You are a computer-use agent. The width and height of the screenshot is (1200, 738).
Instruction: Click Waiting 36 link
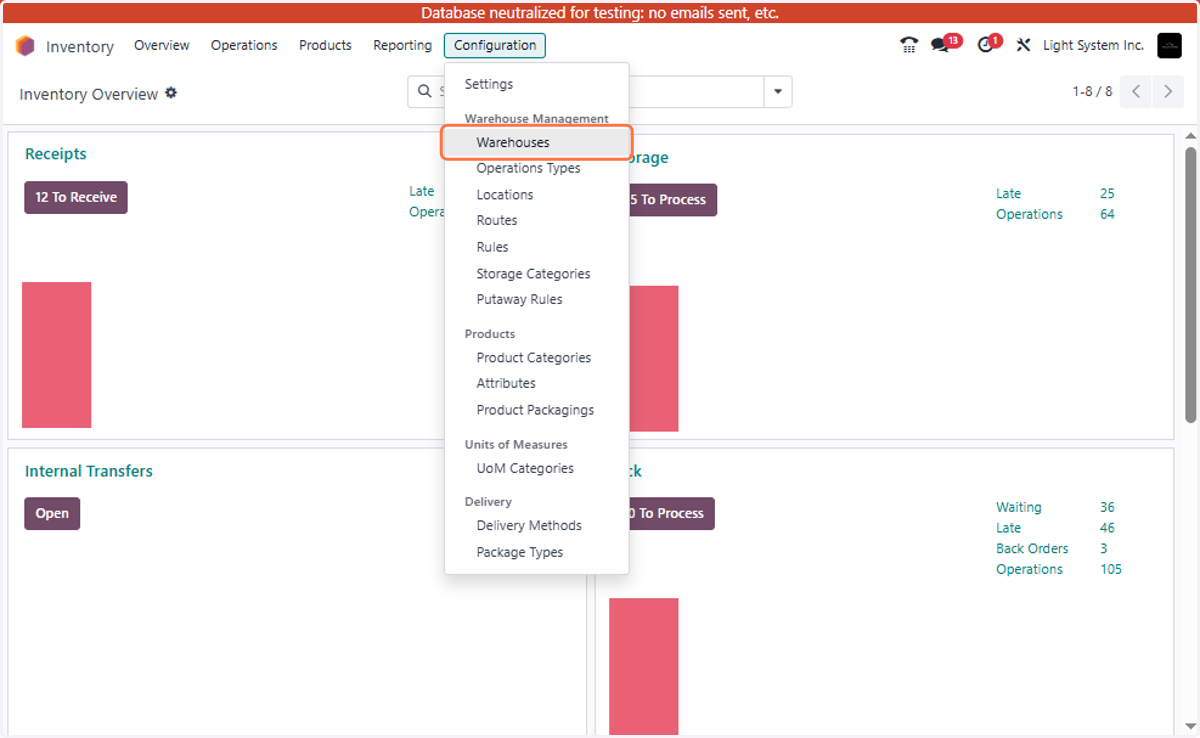point(1055,507)
